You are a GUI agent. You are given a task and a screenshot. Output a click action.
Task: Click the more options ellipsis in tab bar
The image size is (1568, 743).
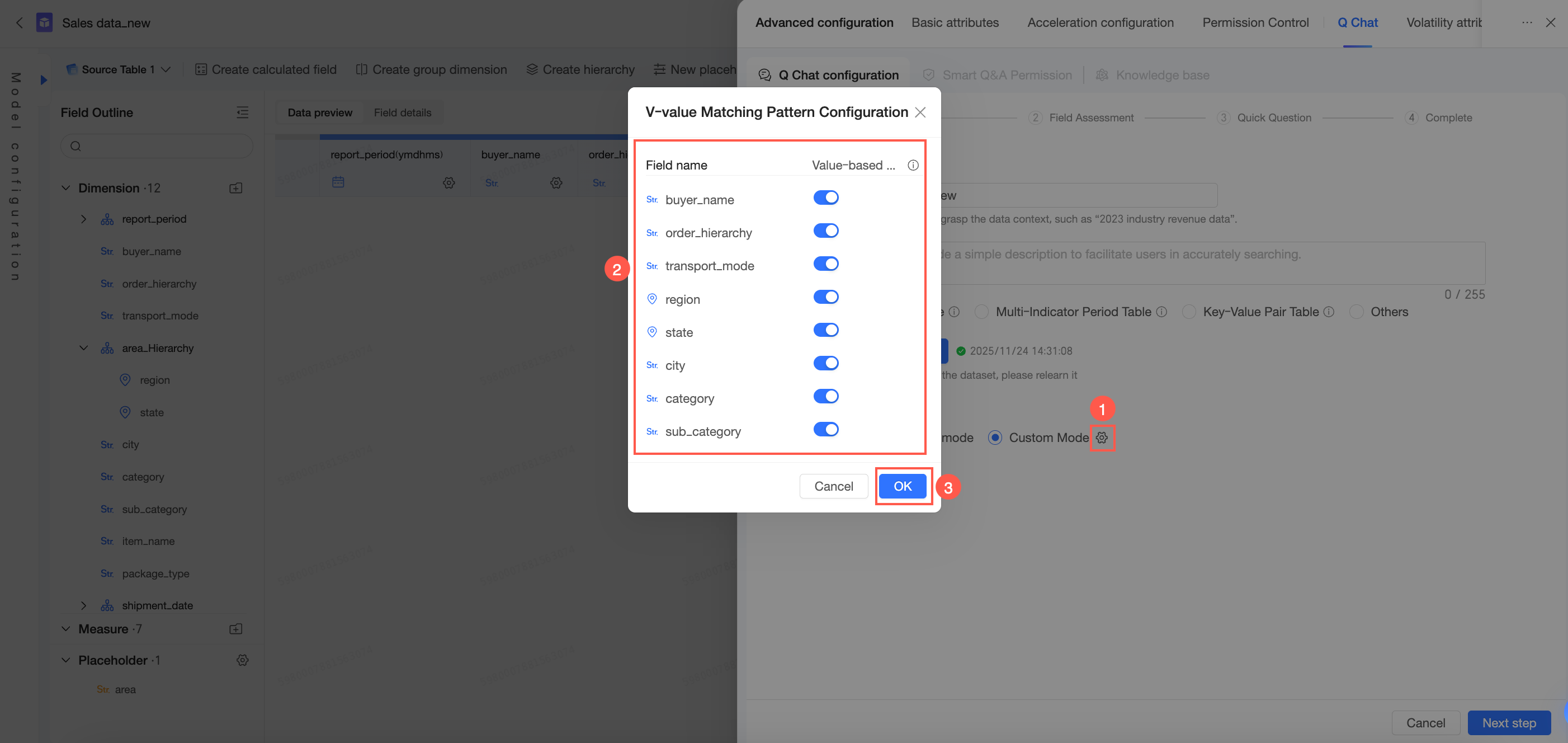(x=1527, y=22)
